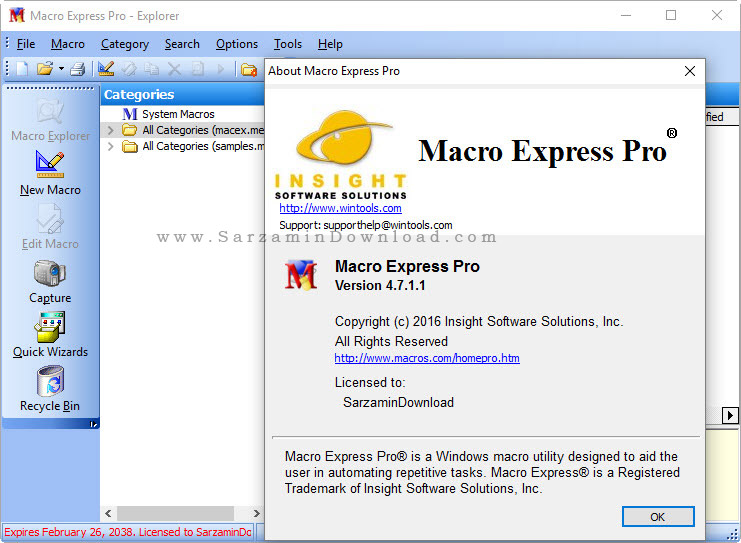Viewport: 741px width, 543px height.
Task: Open the Tools menu
Action: click(x=287, y=44)
